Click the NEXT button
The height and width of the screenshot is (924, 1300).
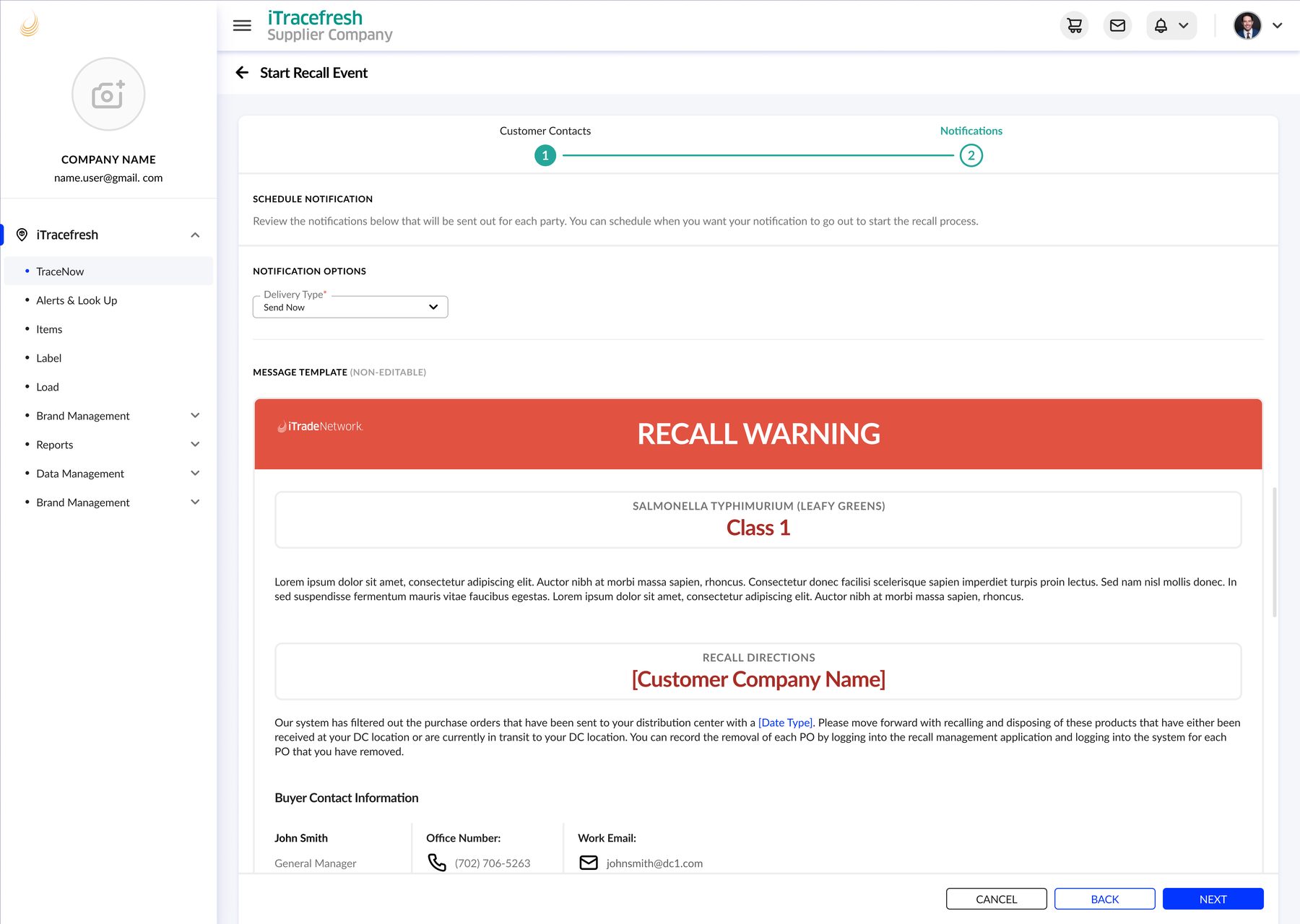1213,899
